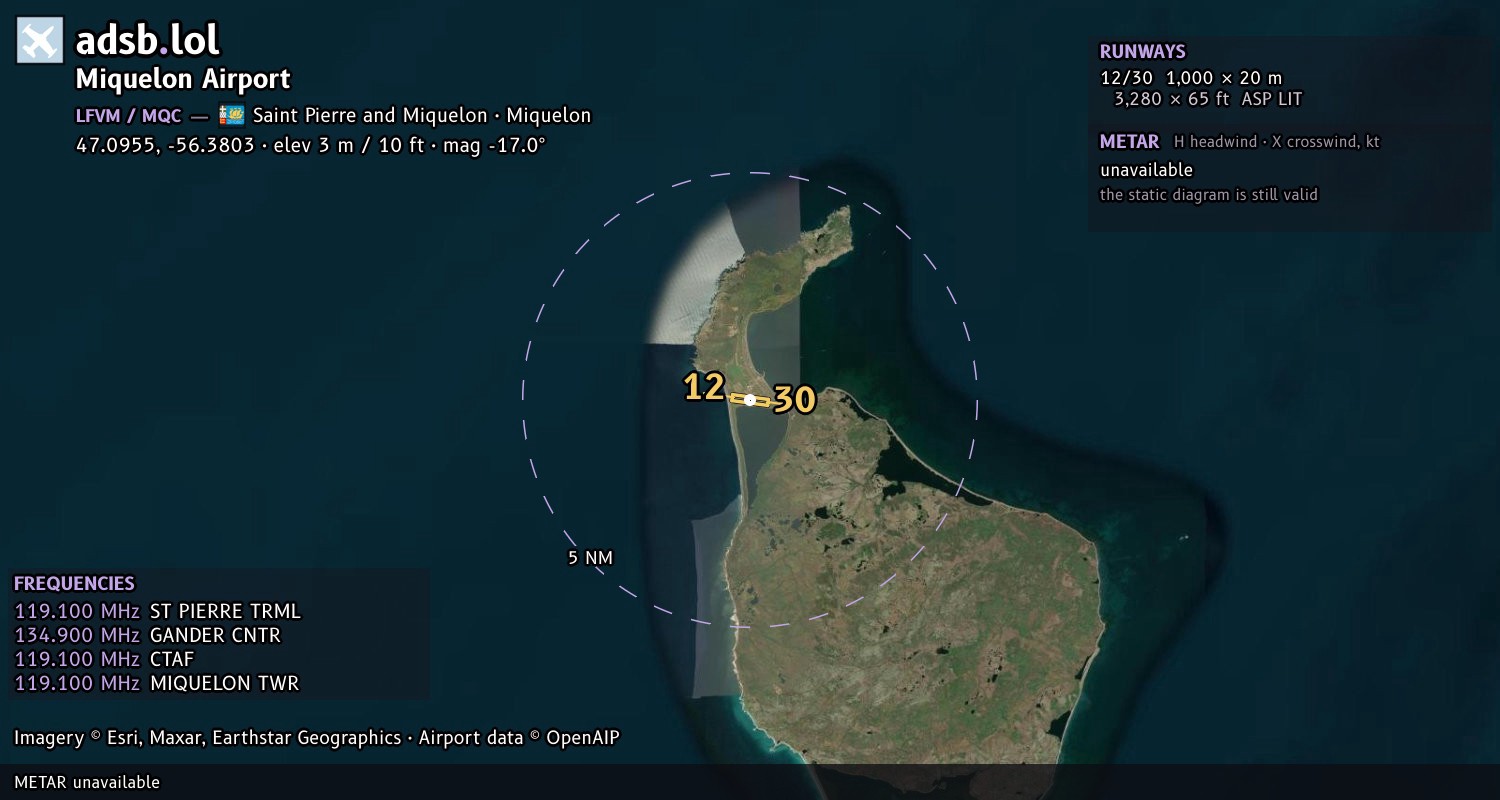Click the METAR section heading
Screen dimensions: 1500x800
click(x=1129, y=142)
